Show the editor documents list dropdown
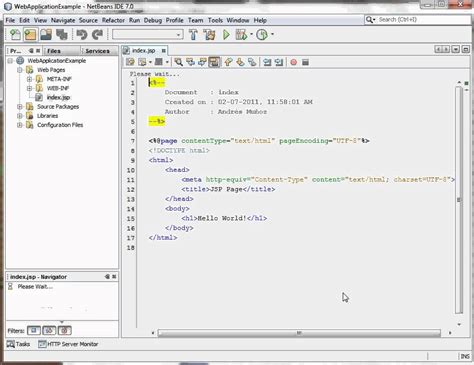474x365 pixels. click(455, 50)
